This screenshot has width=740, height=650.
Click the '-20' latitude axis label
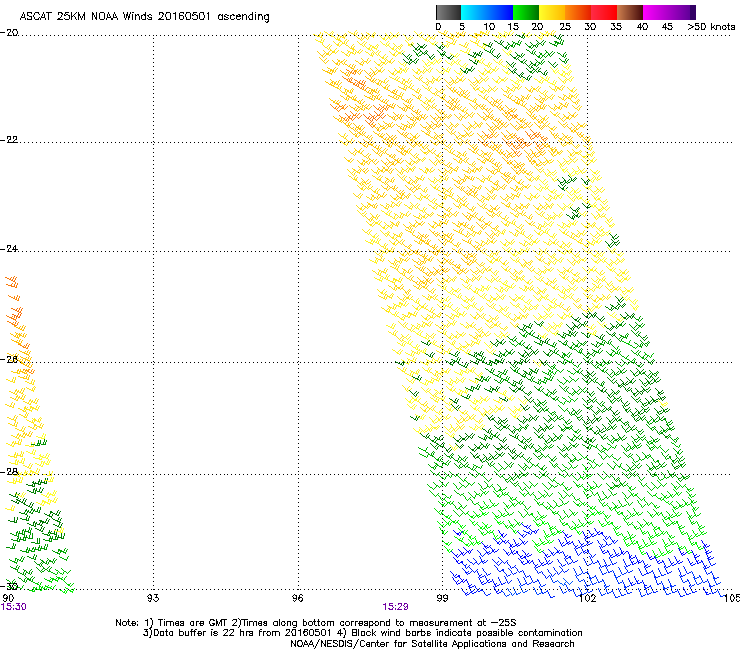[x=9, y=32]
